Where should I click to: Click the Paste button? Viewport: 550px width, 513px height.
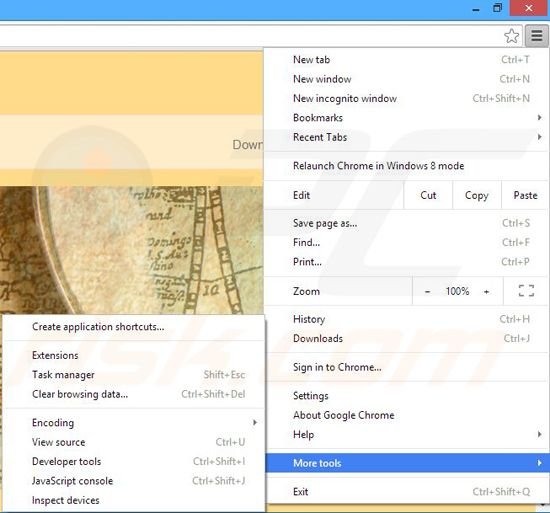click(525, 195)
